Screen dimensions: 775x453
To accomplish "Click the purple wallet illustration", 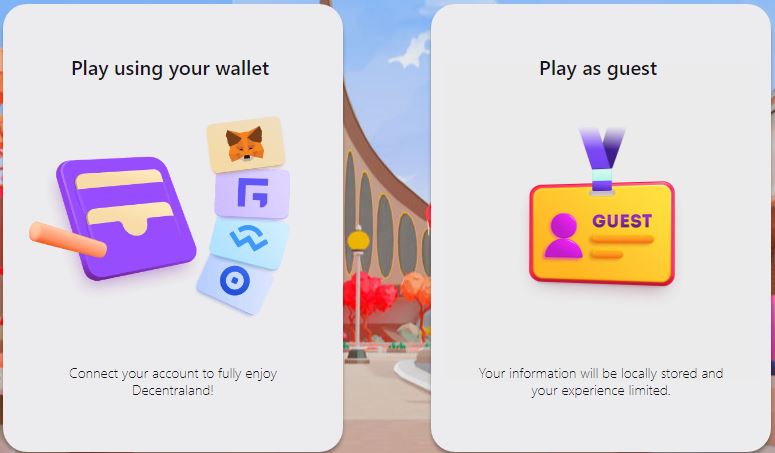I will pyautogui.click(x=126, y=217).
